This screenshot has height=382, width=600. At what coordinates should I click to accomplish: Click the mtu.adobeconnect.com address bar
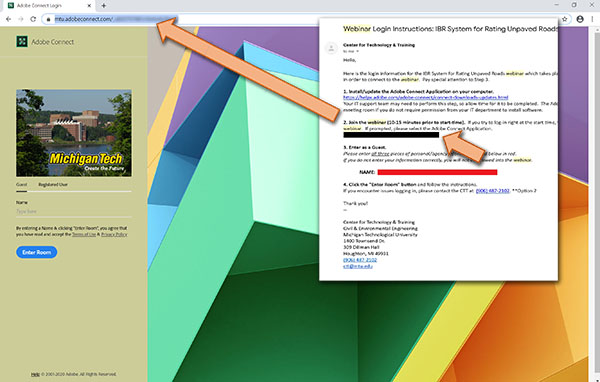306,19
